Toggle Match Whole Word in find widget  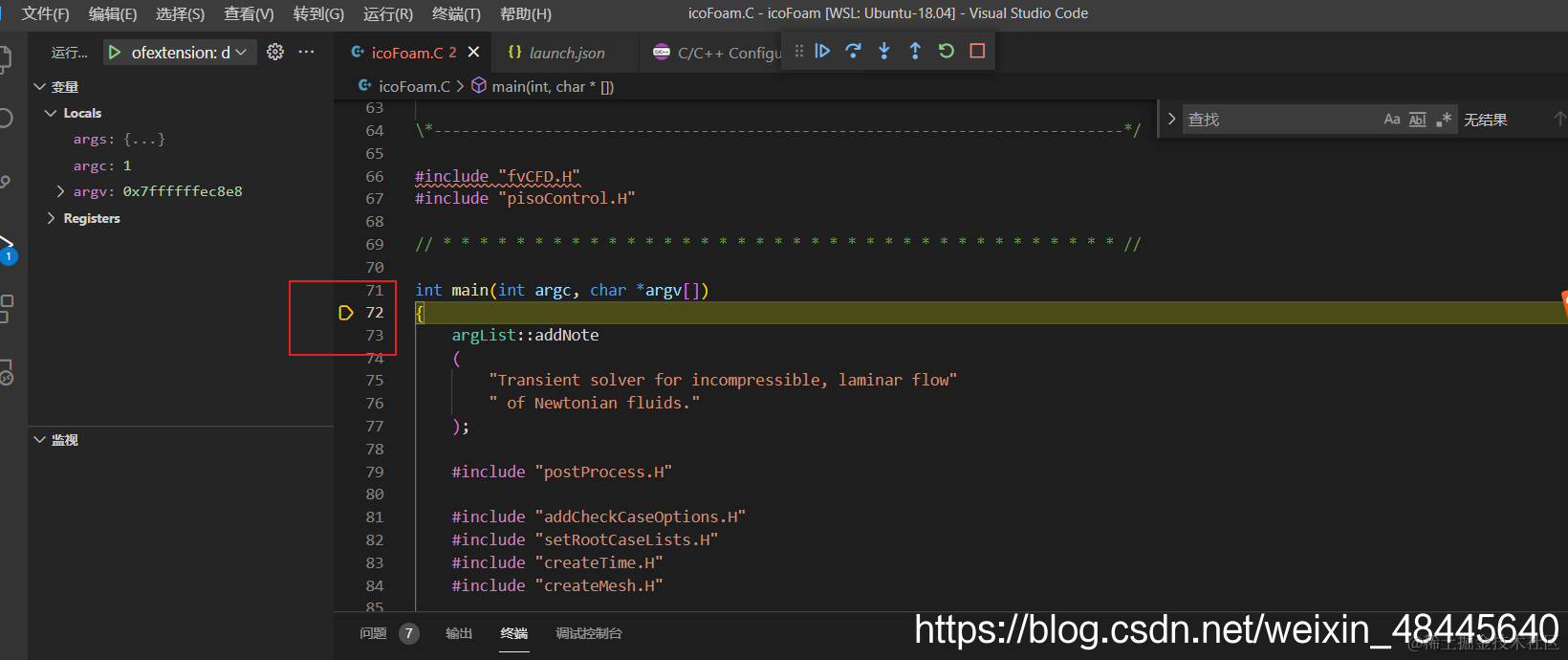click(1418, 120)
